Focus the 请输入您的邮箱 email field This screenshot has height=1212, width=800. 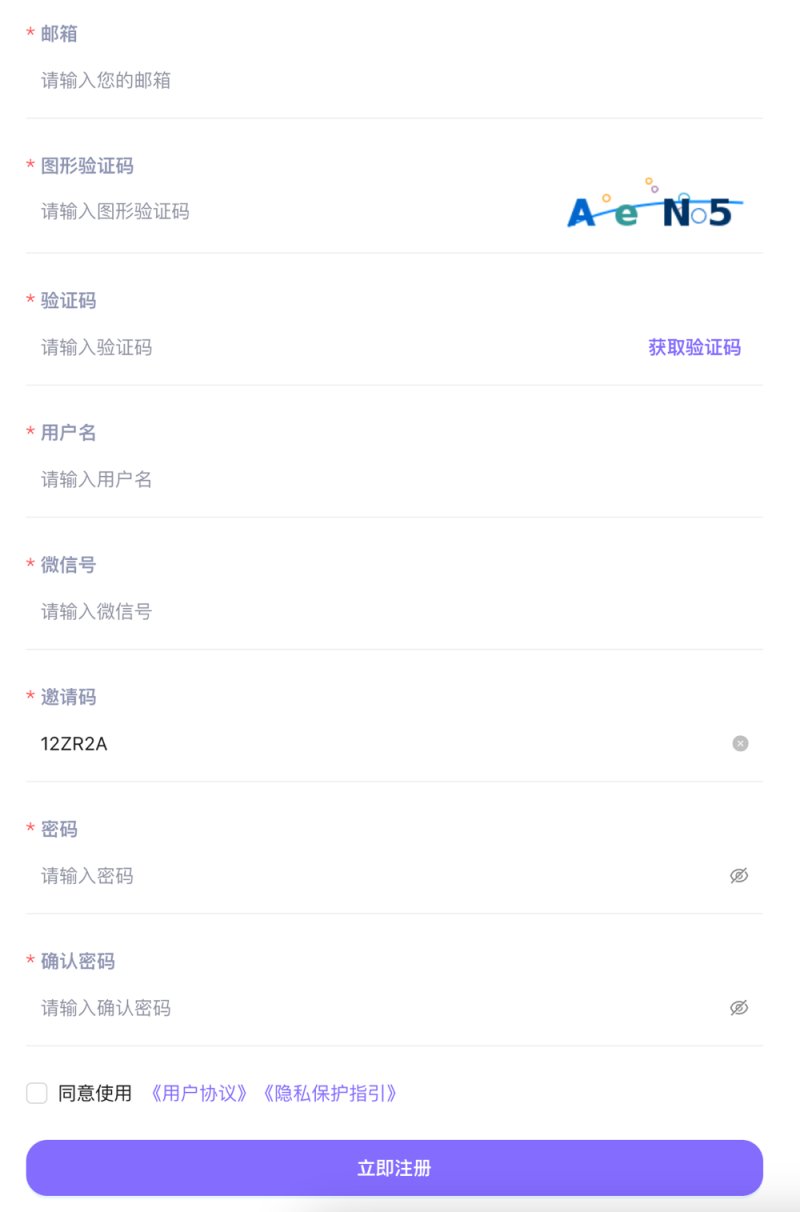click(x=394, y=80)
